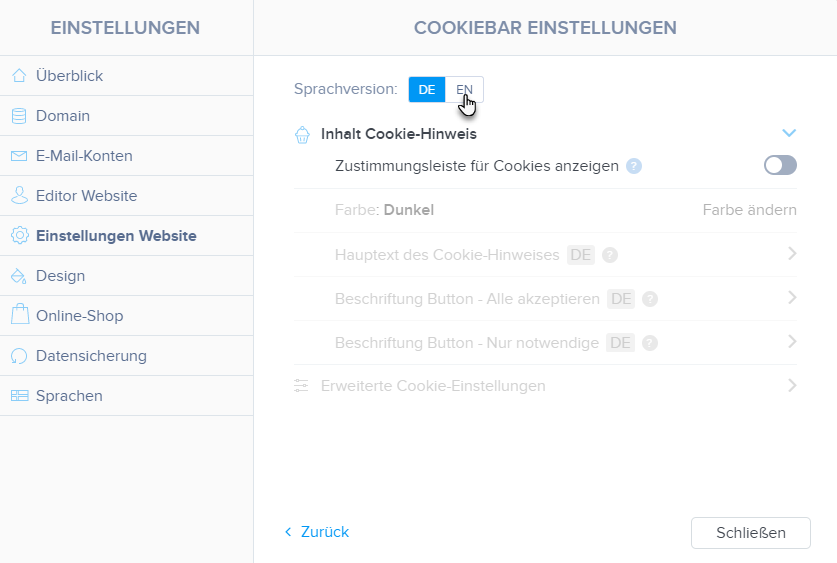Switch language version to EN
The height and width of the screenshot is (563, 837).
[x=464, y=89]
